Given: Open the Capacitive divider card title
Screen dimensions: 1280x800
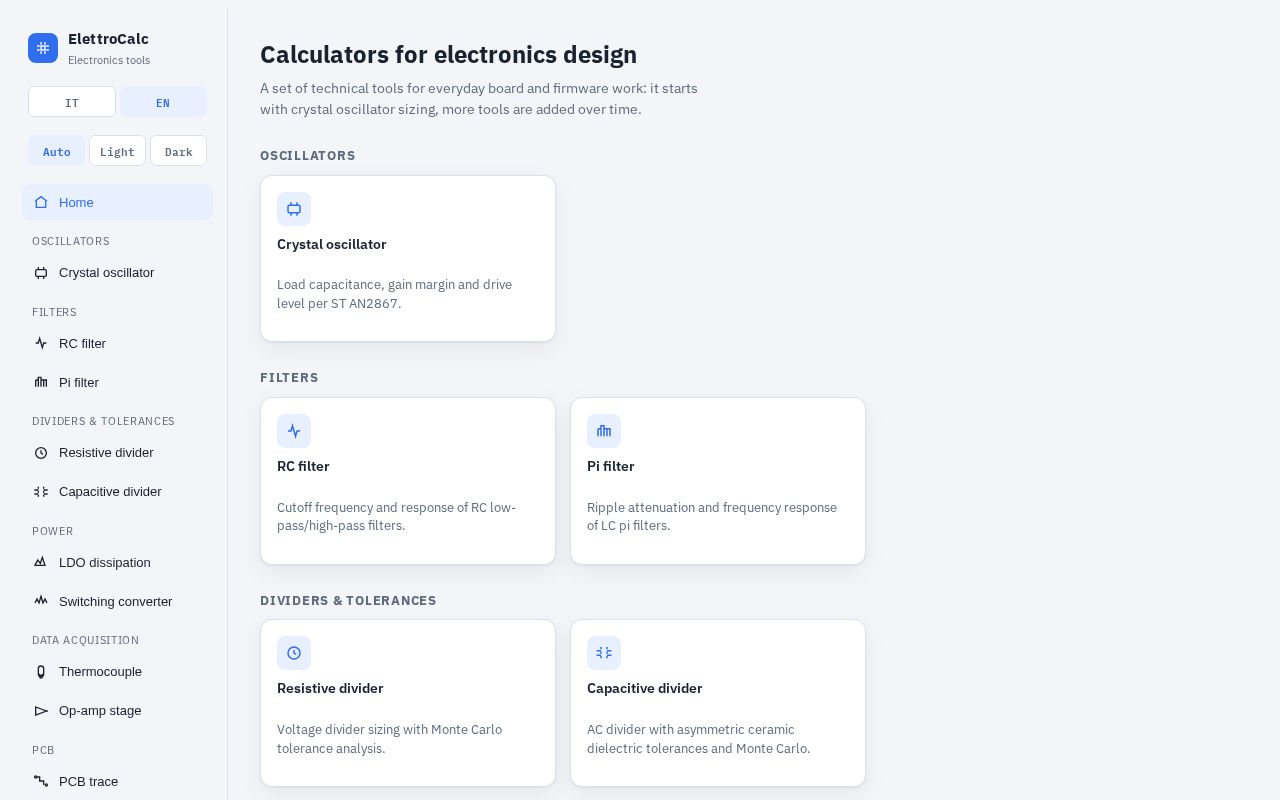Looking at the screenshot, I should 644,688.
